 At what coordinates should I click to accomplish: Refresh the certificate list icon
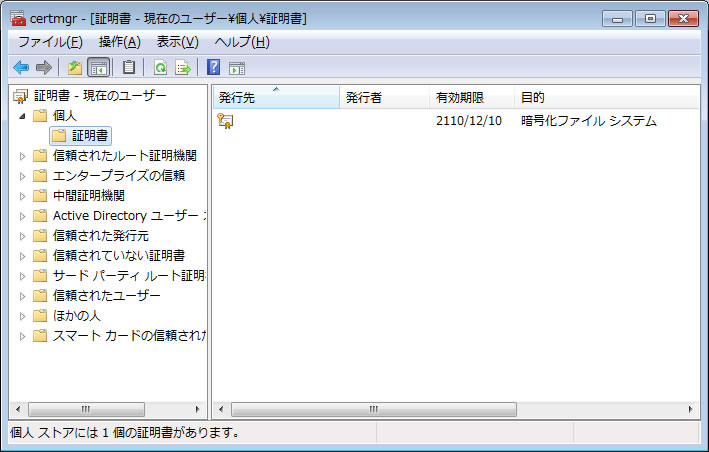pyautogui.click(x=161, y=68)
